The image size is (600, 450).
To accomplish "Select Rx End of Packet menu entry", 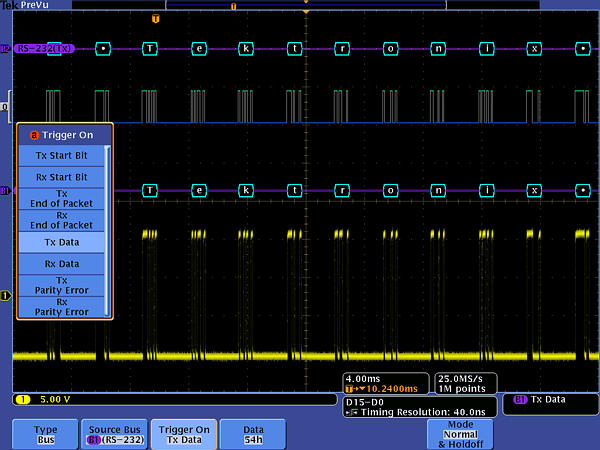I will point(62,219).
